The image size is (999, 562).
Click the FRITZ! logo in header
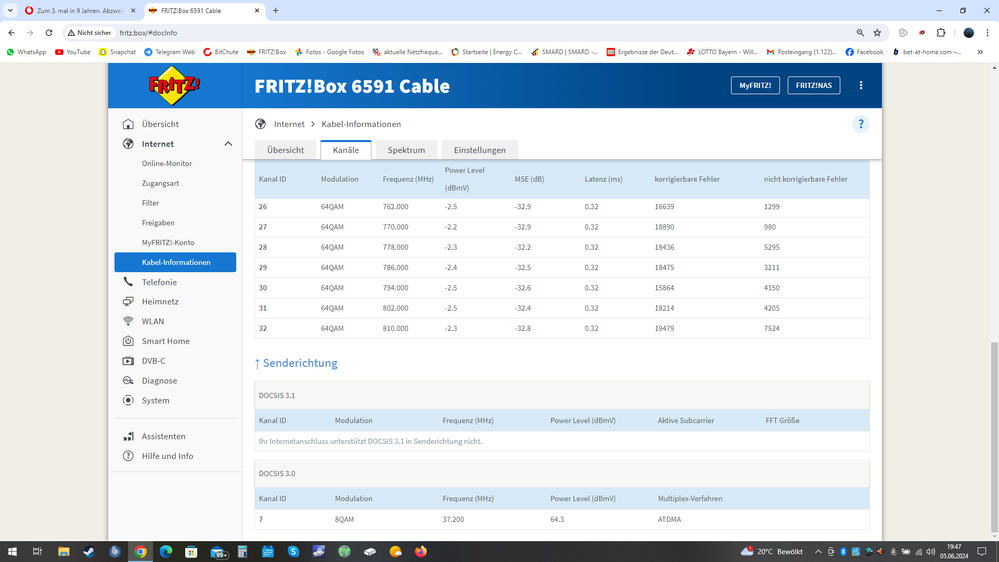[x=174, y=86]
